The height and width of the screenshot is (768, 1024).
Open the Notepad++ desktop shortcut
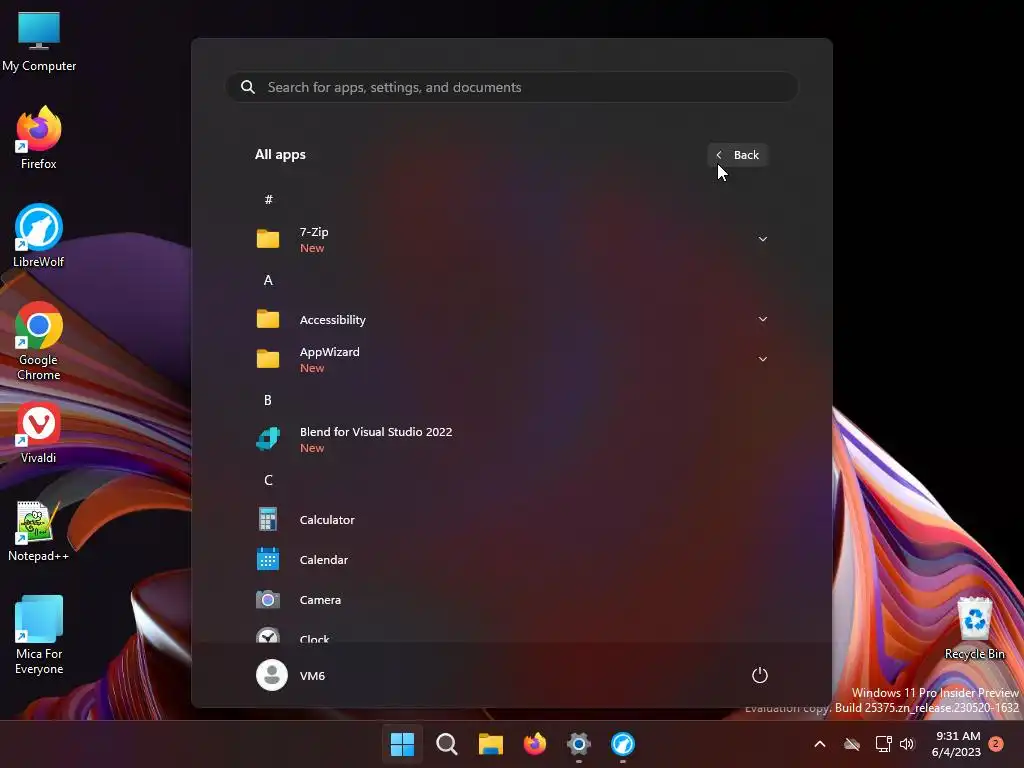pyautogui.click(x=39, y=530)
